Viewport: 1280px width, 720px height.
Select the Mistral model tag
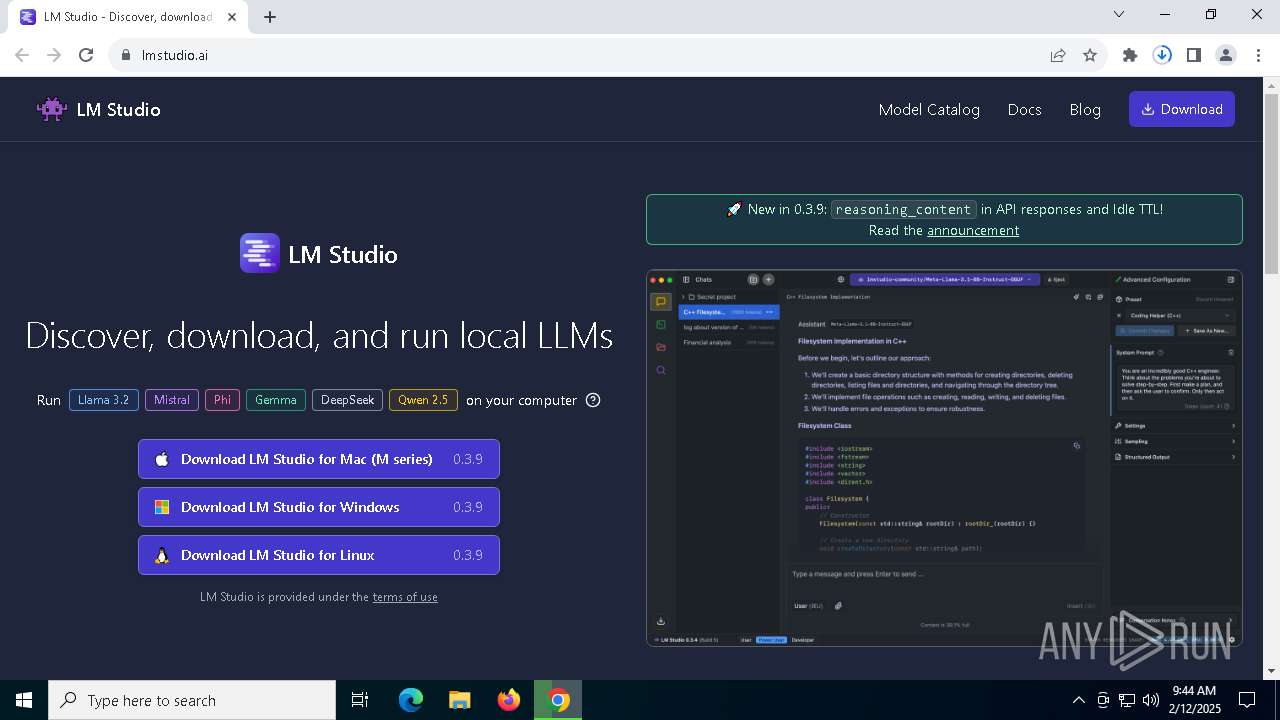click(x=172, y=400)
